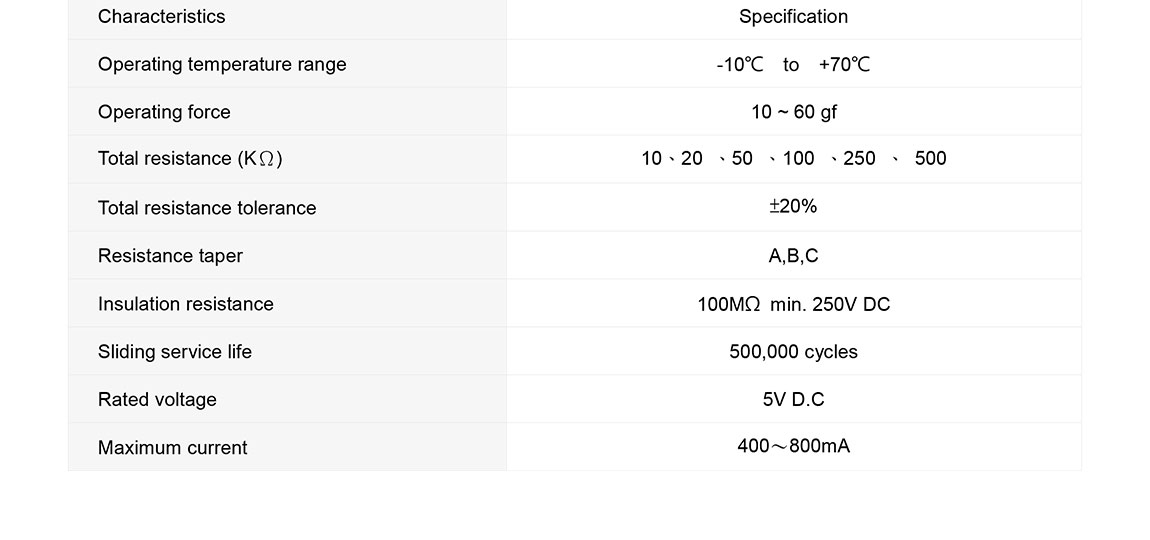Viewport: 1150px width, 540px height.
Task: Click the 100MΩ min. 250V DC value
Action: [x=793, y=304]
